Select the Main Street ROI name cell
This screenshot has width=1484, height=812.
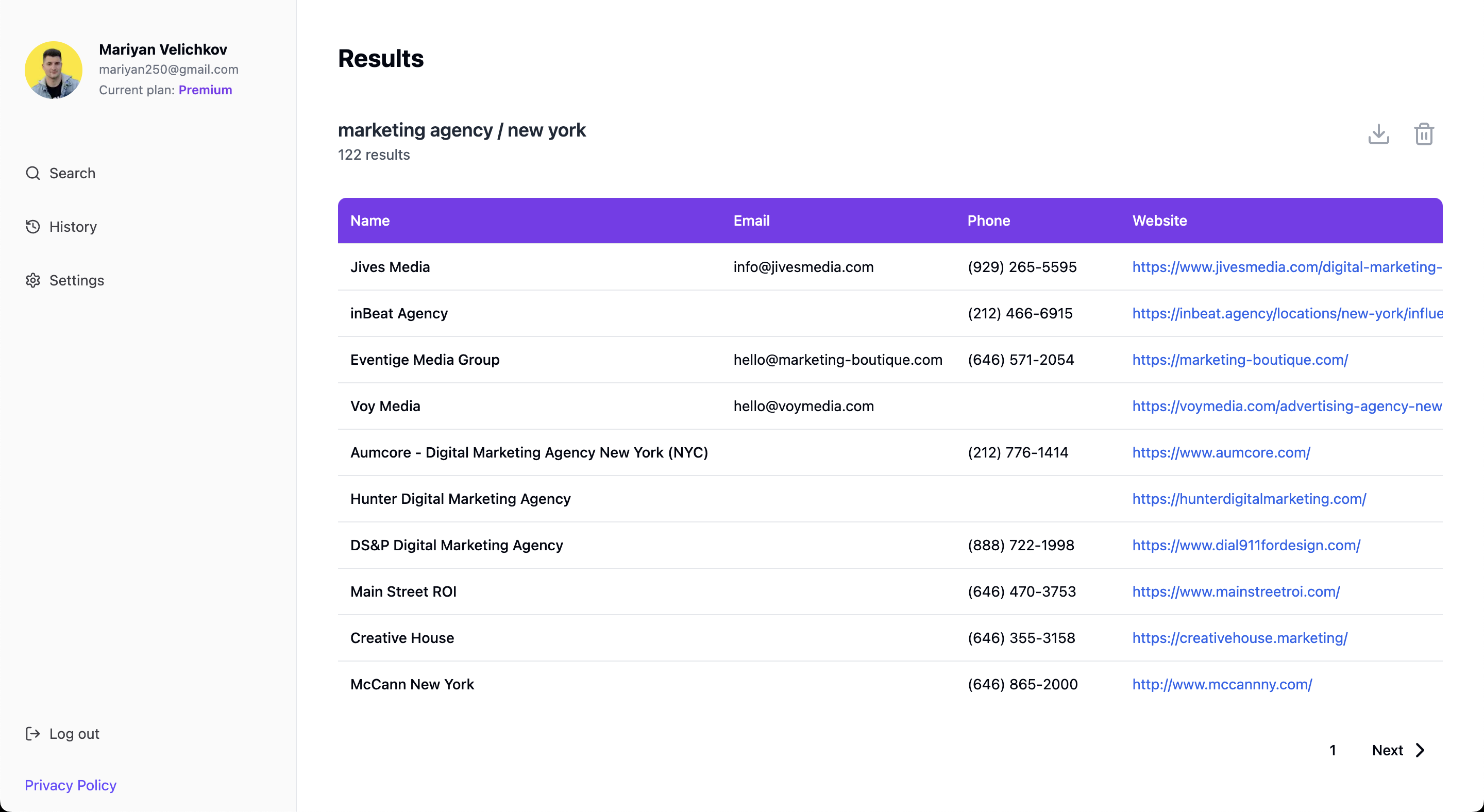coord(403,591)
